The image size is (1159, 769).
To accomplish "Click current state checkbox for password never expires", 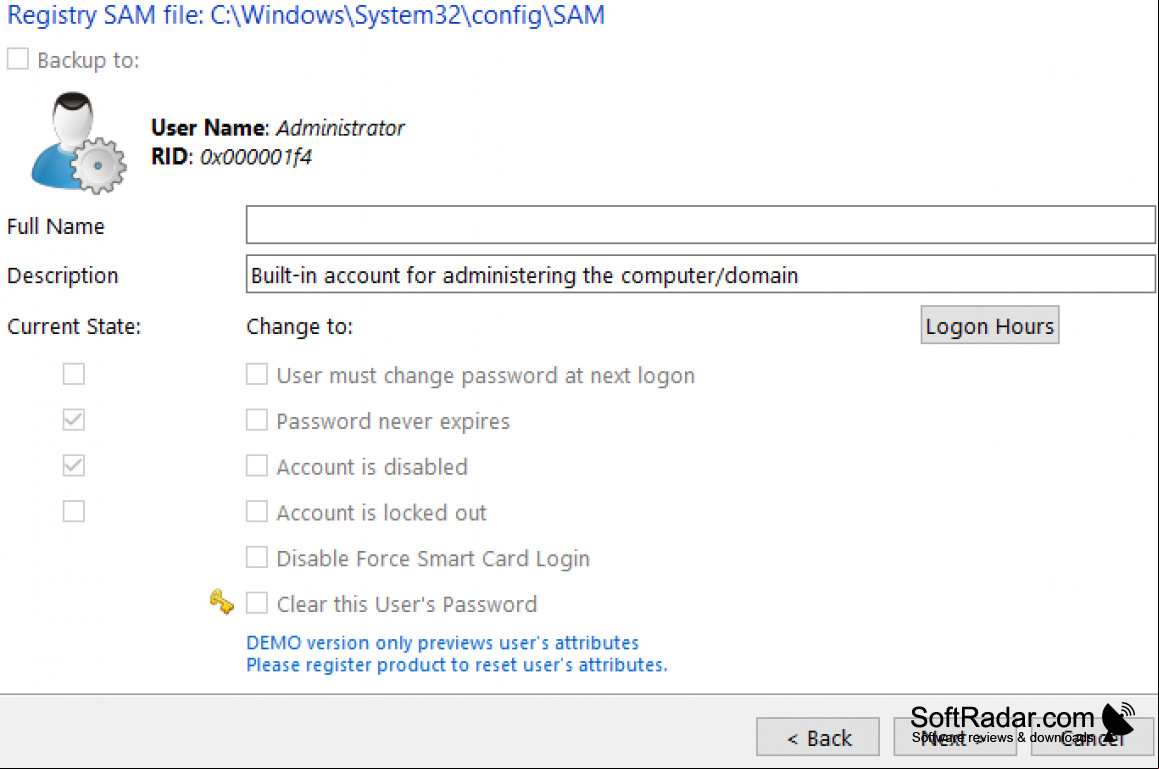I will (73, 420).
